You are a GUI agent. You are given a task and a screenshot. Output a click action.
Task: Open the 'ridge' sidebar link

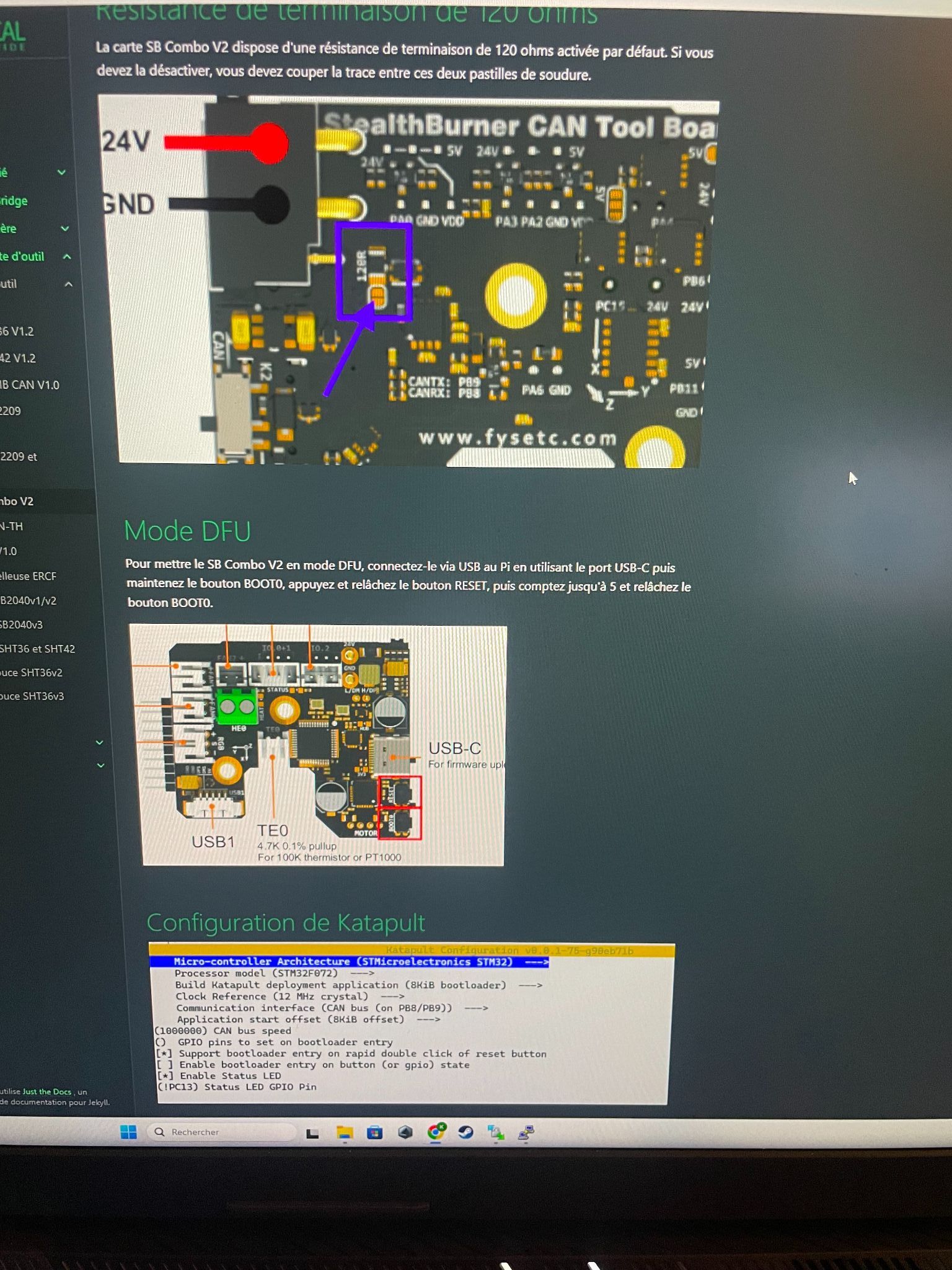14,201
